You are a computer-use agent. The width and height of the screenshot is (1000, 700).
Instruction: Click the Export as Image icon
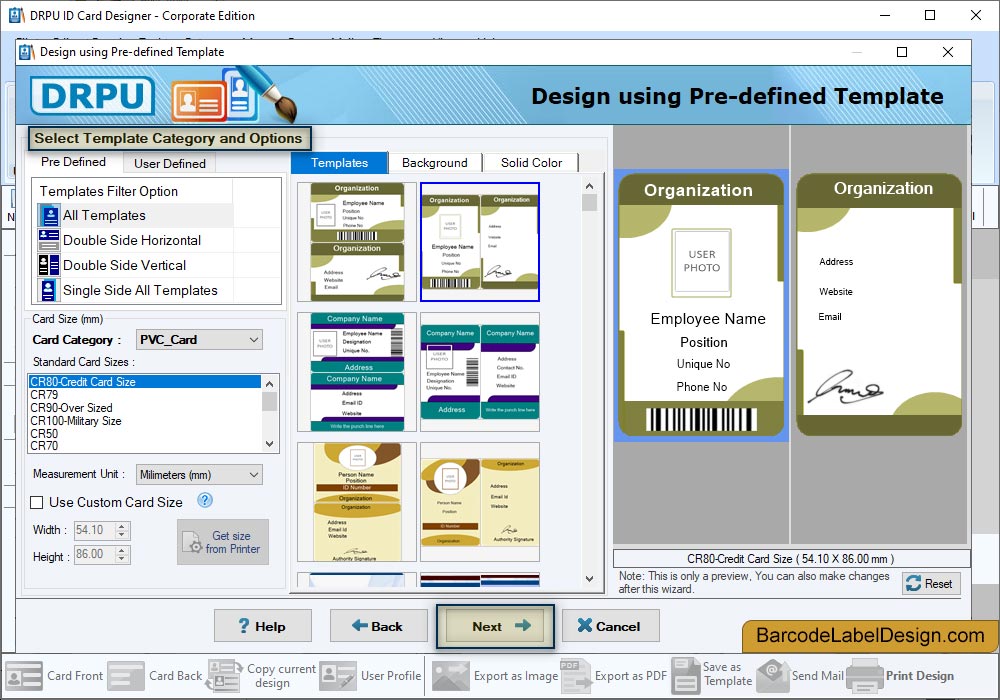click(x=450, y=676)
